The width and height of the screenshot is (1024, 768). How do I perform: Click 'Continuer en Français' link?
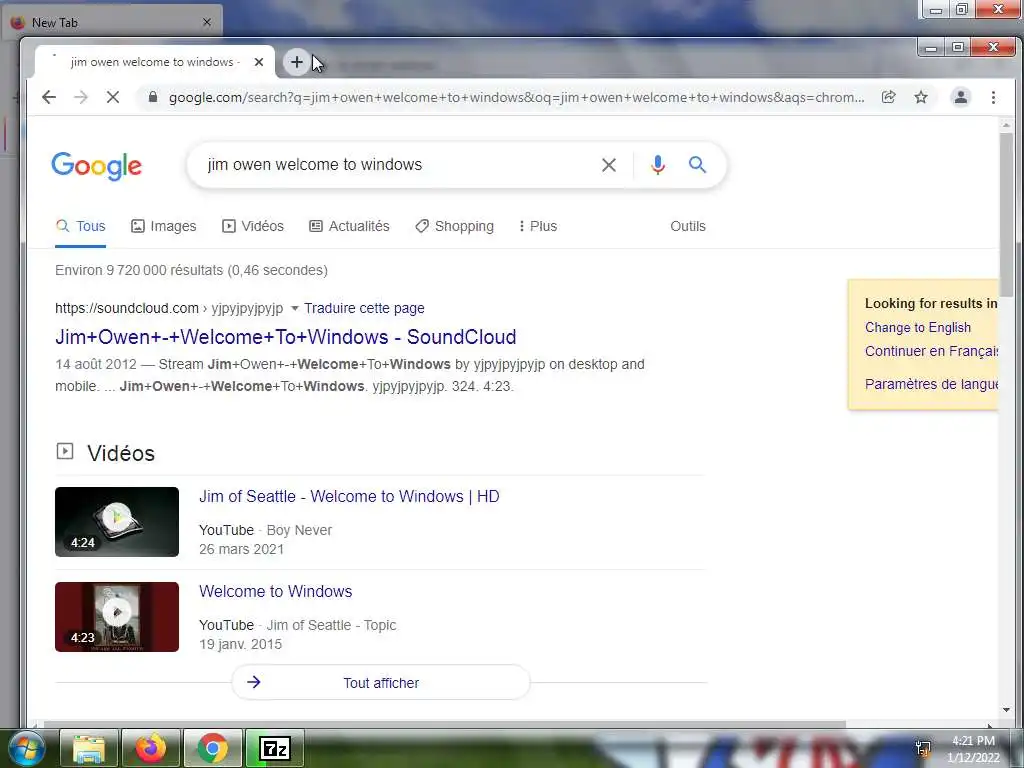pos(931,351)
